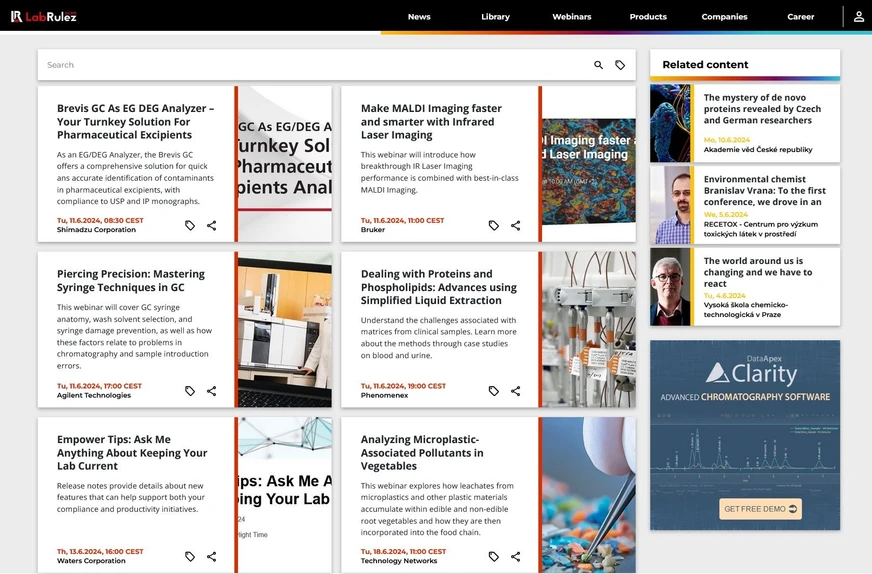Go to Webinars section
This screenshot has height=574, width=872.
click(572, 17)
